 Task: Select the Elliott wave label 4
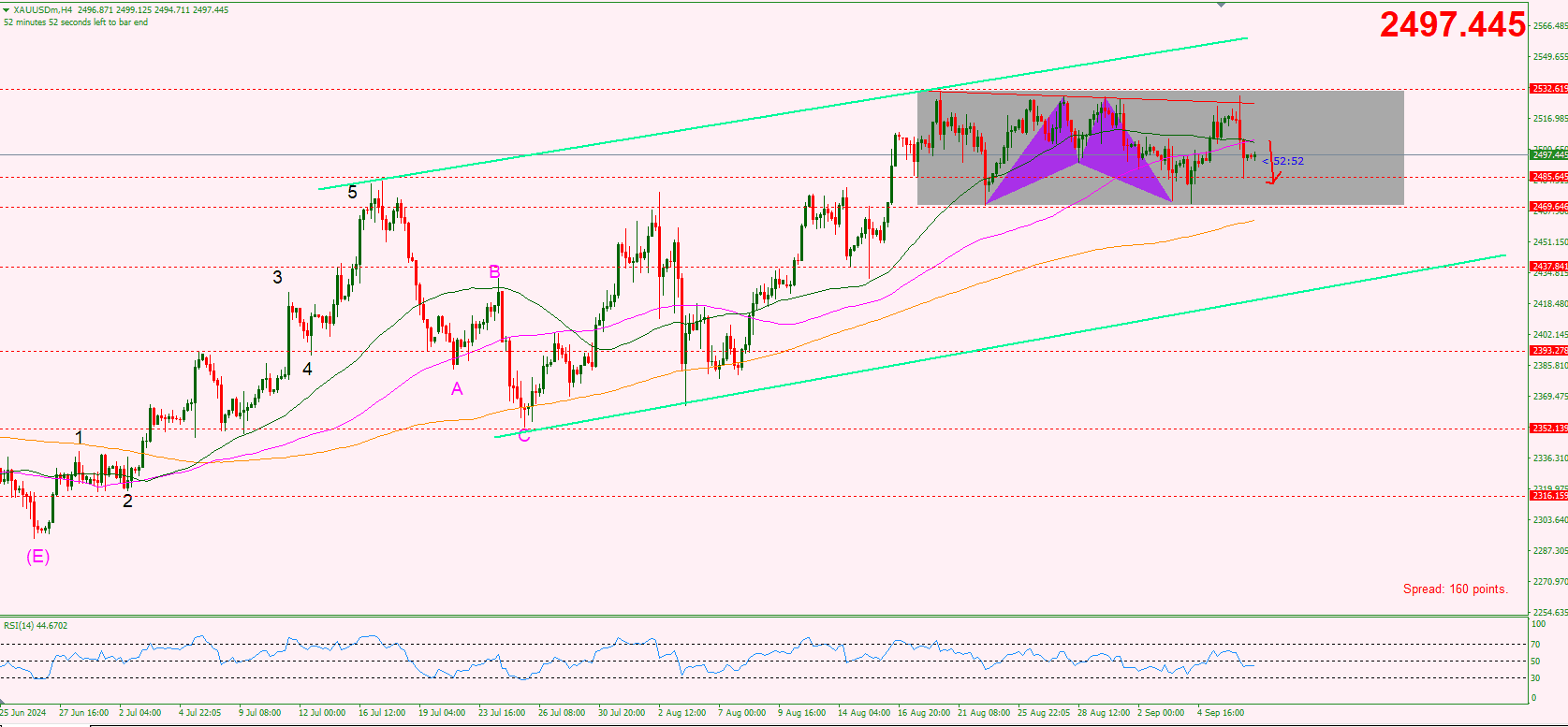click(307, 369)
